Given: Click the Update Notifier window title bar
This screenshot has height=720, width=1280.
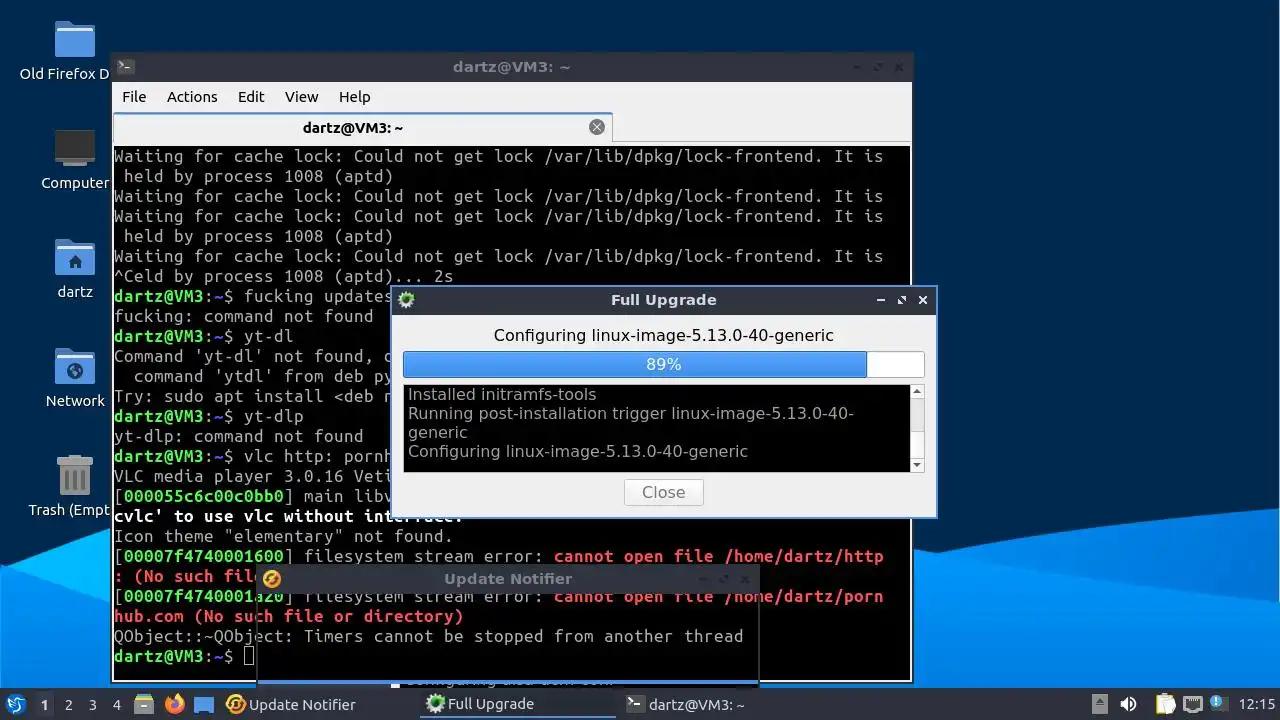Looking at the screenshot, I should click(508, 579).
